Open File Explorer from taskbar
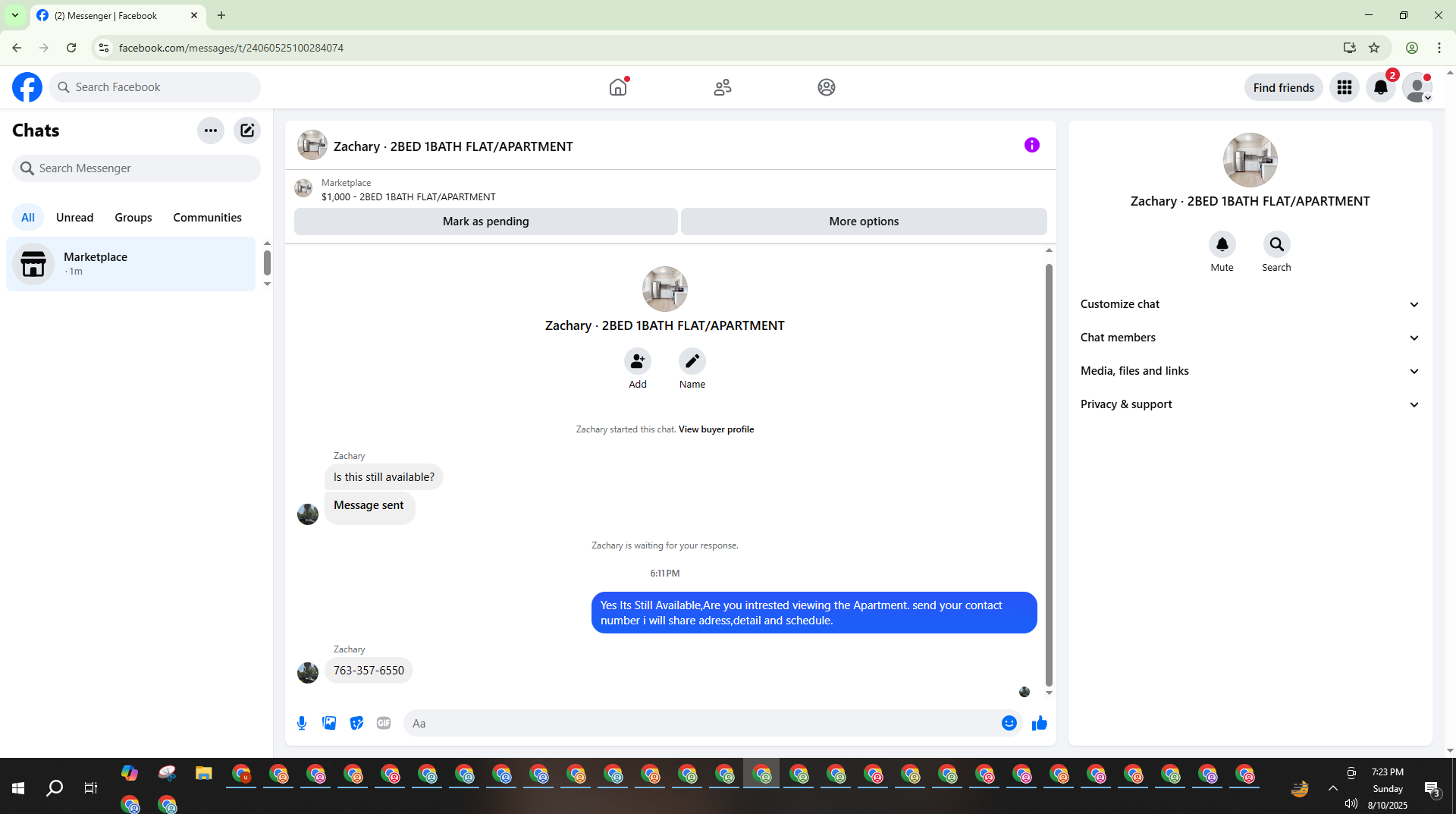 pyautogui.click(x=203, y=774)
